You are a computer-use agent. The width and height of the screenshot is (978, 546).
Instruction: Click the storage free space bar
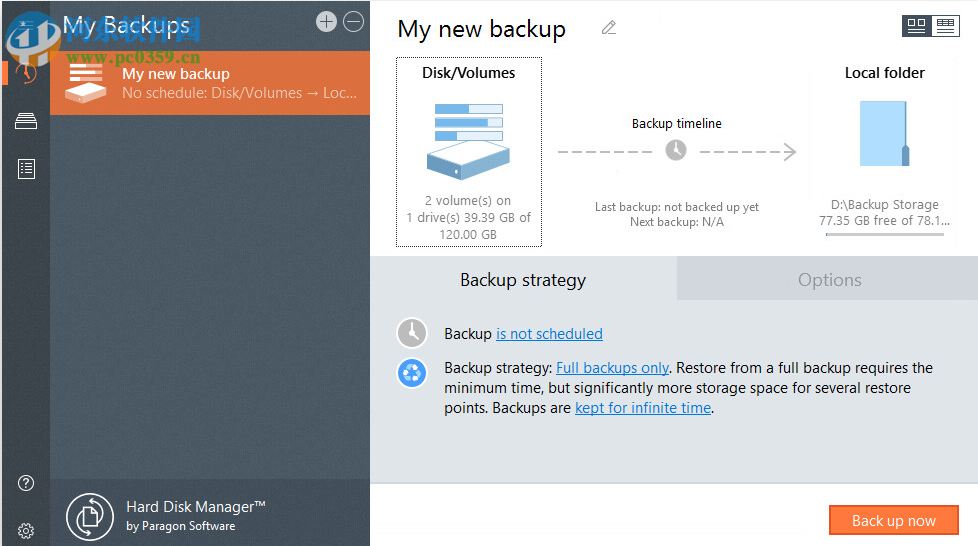click(x=884, y=235)
